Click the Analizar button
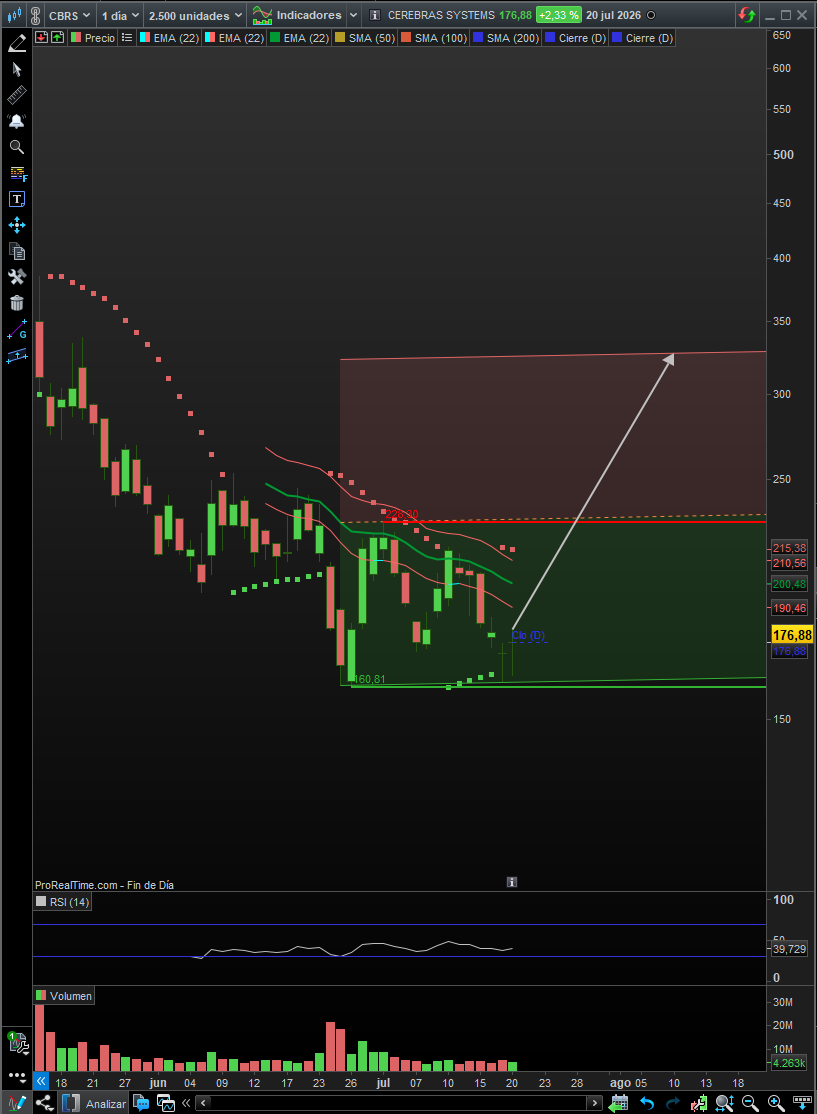 (x=94, y=1103)
